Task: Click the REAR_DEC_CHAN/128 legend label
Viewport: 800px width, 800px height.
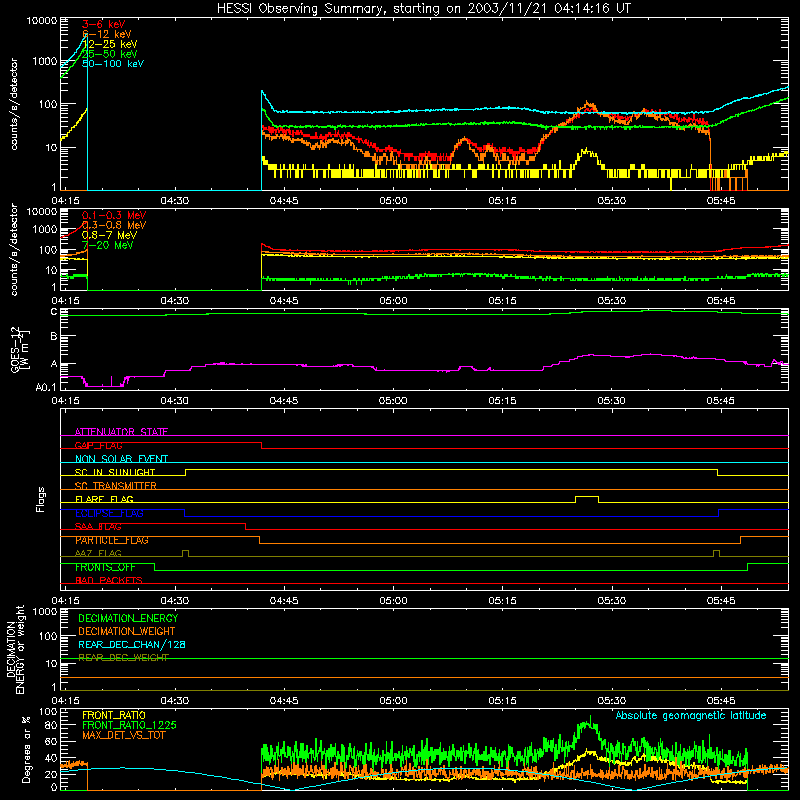Action: pyautogui.click(x=132, y=644)
